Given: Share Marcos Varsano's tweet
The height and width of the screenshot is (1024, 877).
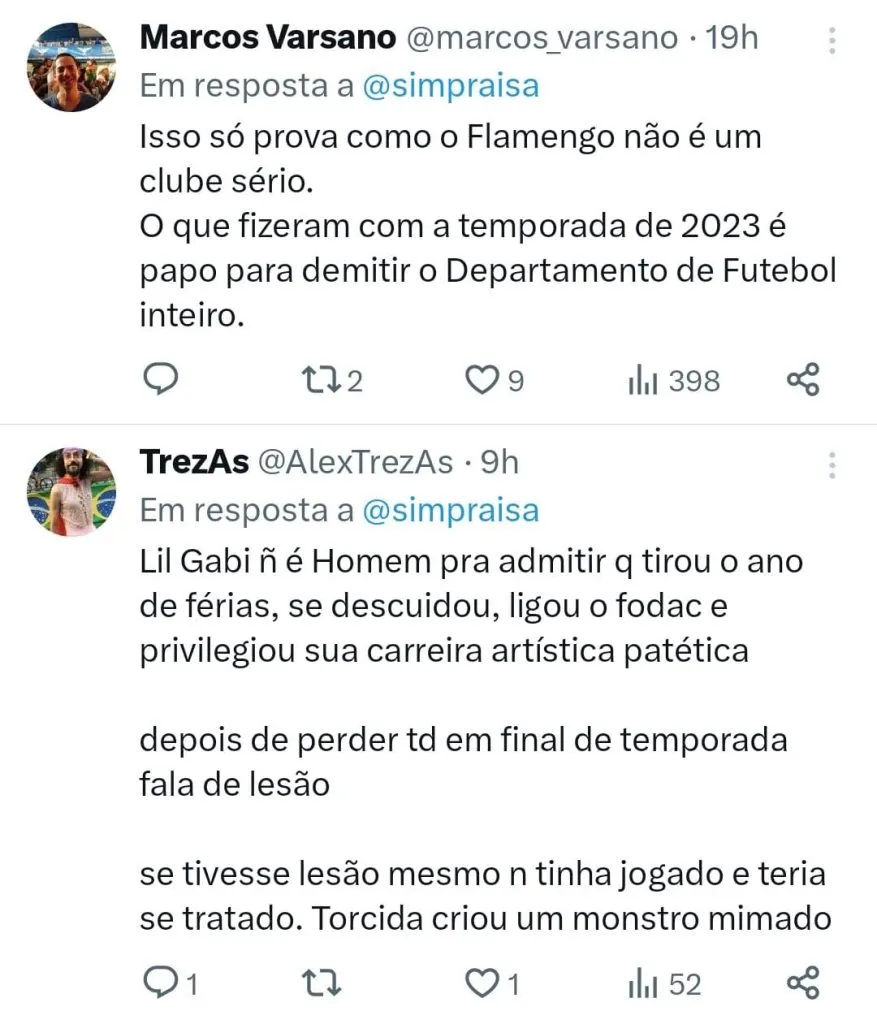Looking at the screenshot, I should pos(803,380).
